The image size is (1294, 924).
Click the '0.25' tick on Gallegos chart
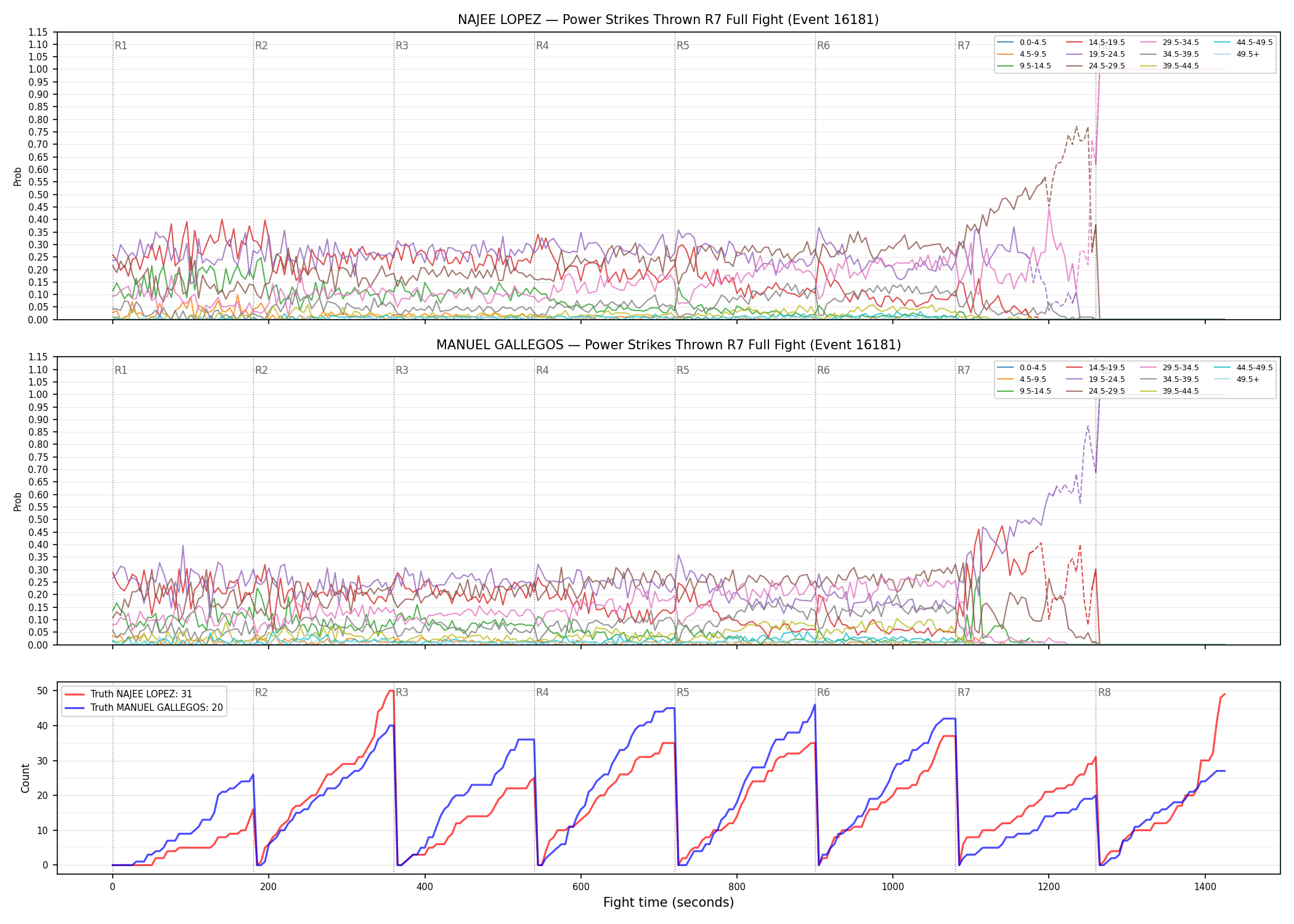coord(38,582)
